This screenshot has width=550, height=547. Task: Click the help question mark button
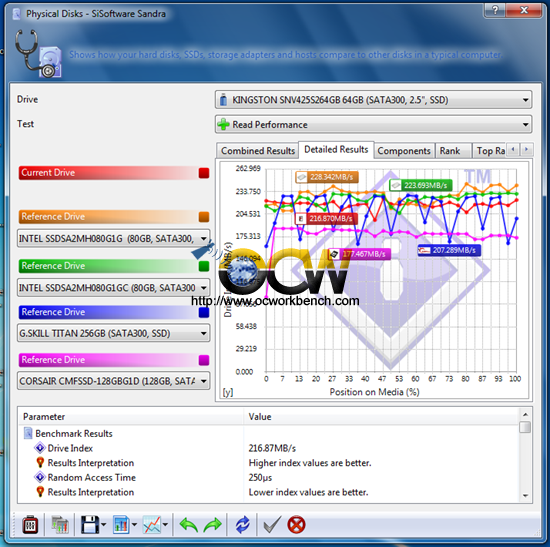tap(495, 10)
